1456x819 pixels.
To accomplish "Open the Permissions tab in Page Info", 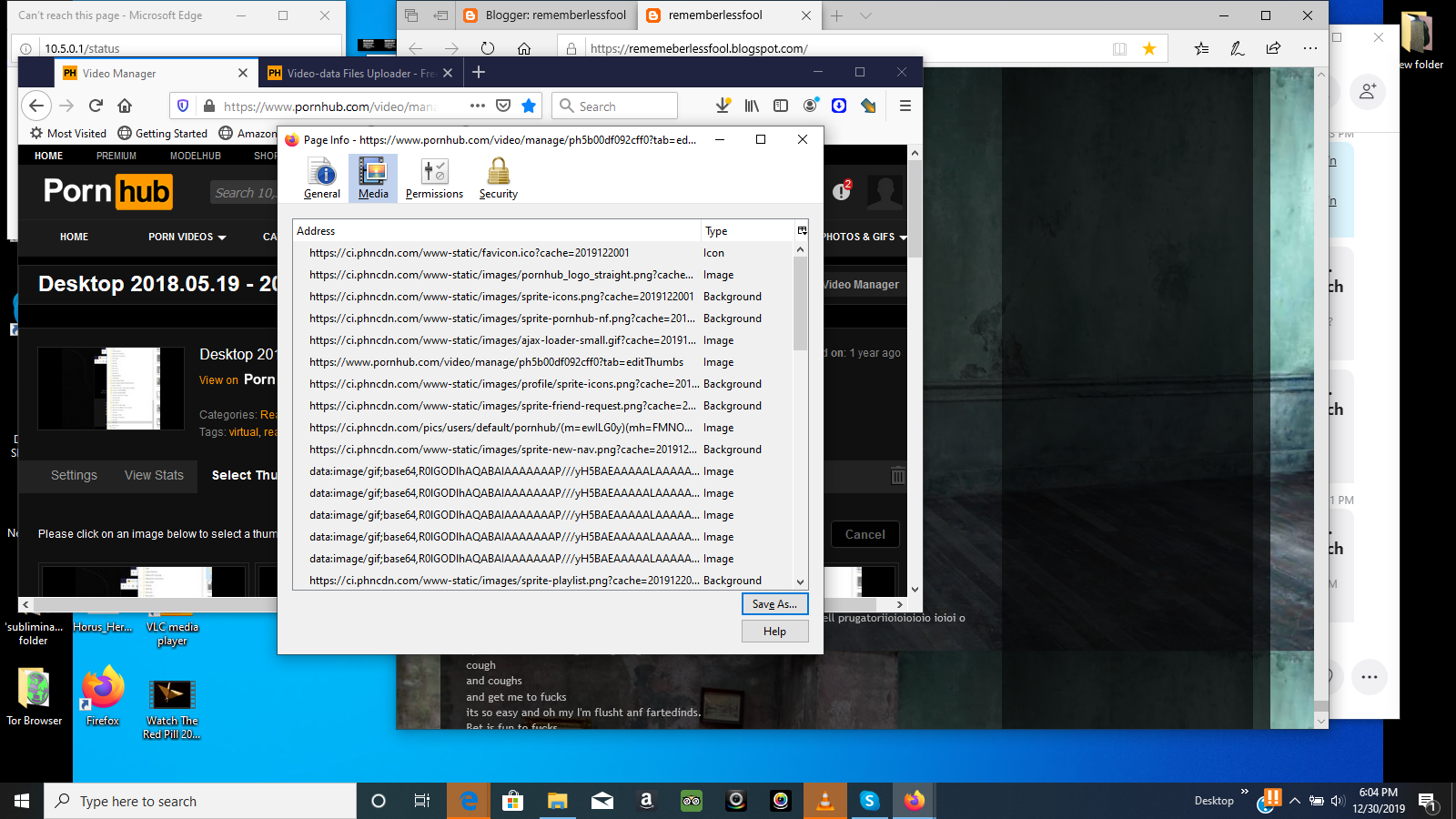I will (x=434, y=178).
